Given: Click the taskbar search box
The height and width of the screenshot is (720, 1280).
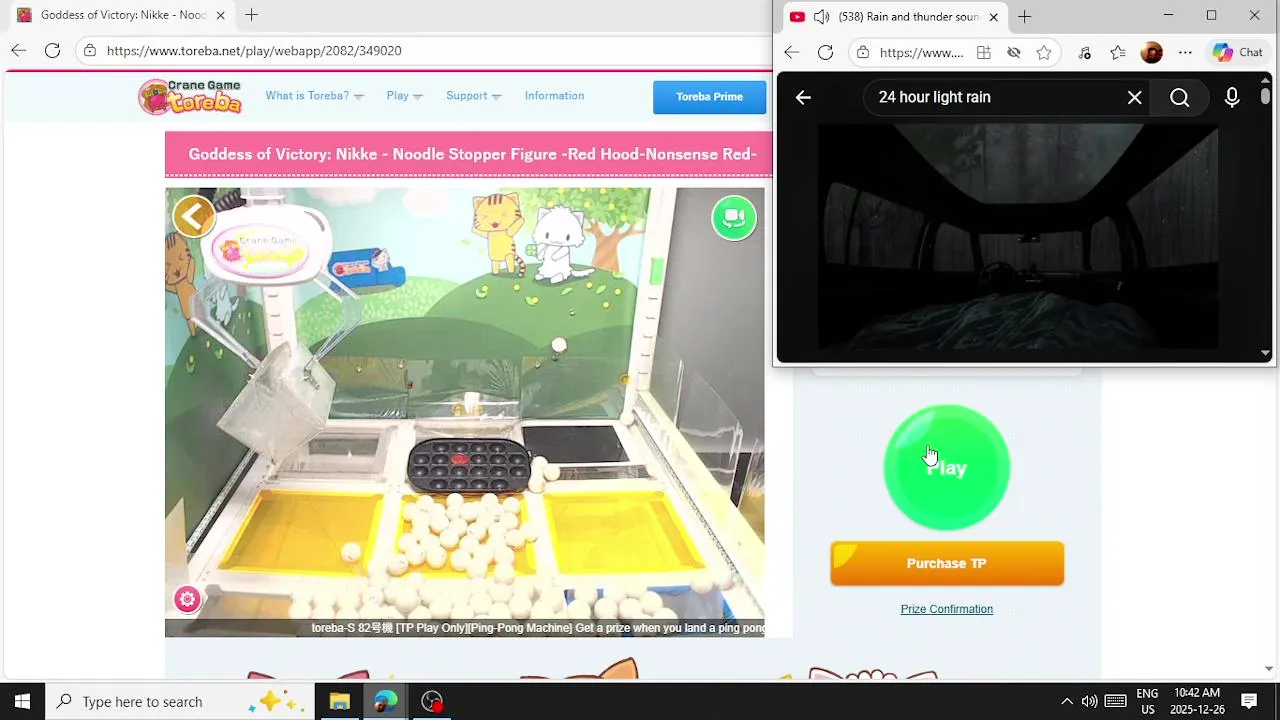Looking at the screenshot, I should (x=180, y=701).
